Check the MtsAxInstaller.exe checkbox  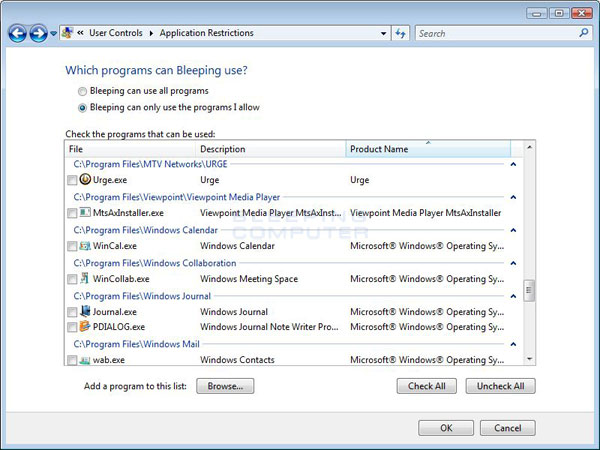tap(72, 213)
